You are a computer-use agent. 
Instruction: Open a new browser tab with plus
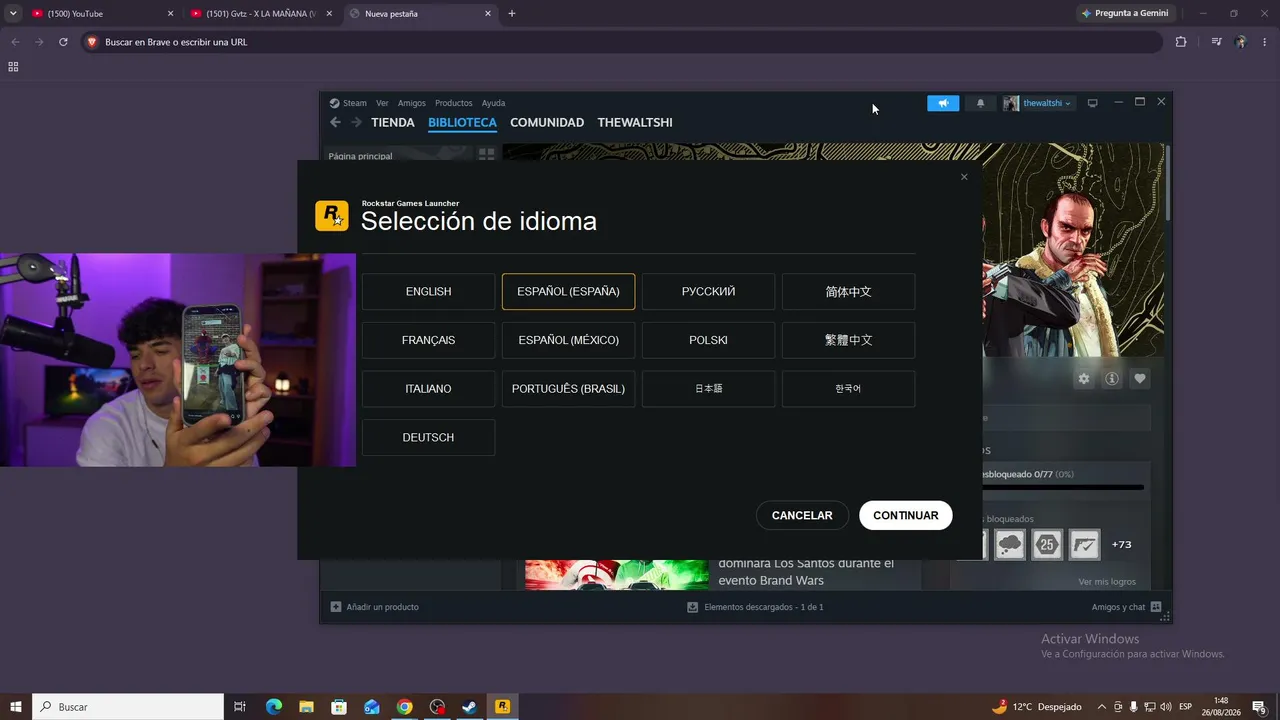[512, 14]
